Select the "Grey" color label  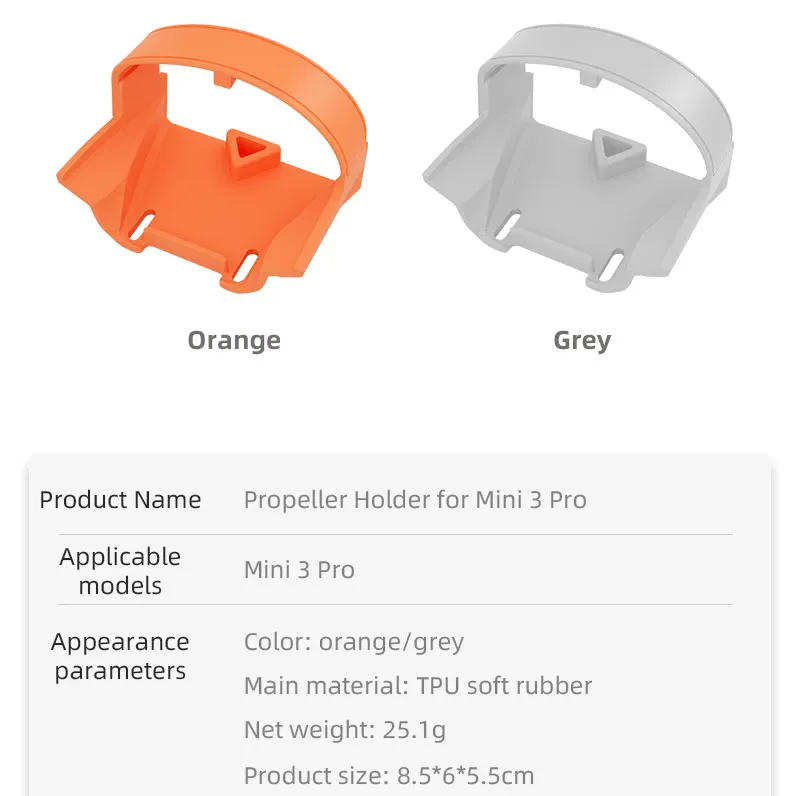(x=582, y=341)
